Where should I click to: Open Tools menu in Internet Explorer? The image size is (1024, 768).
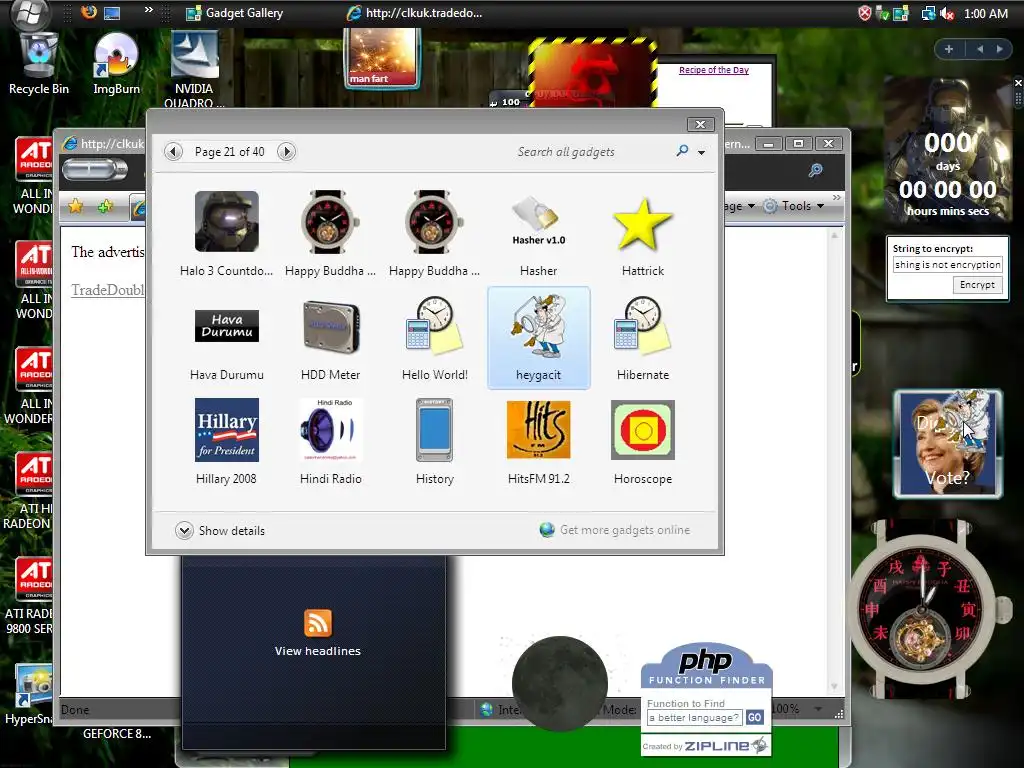[x=794, y=206]
